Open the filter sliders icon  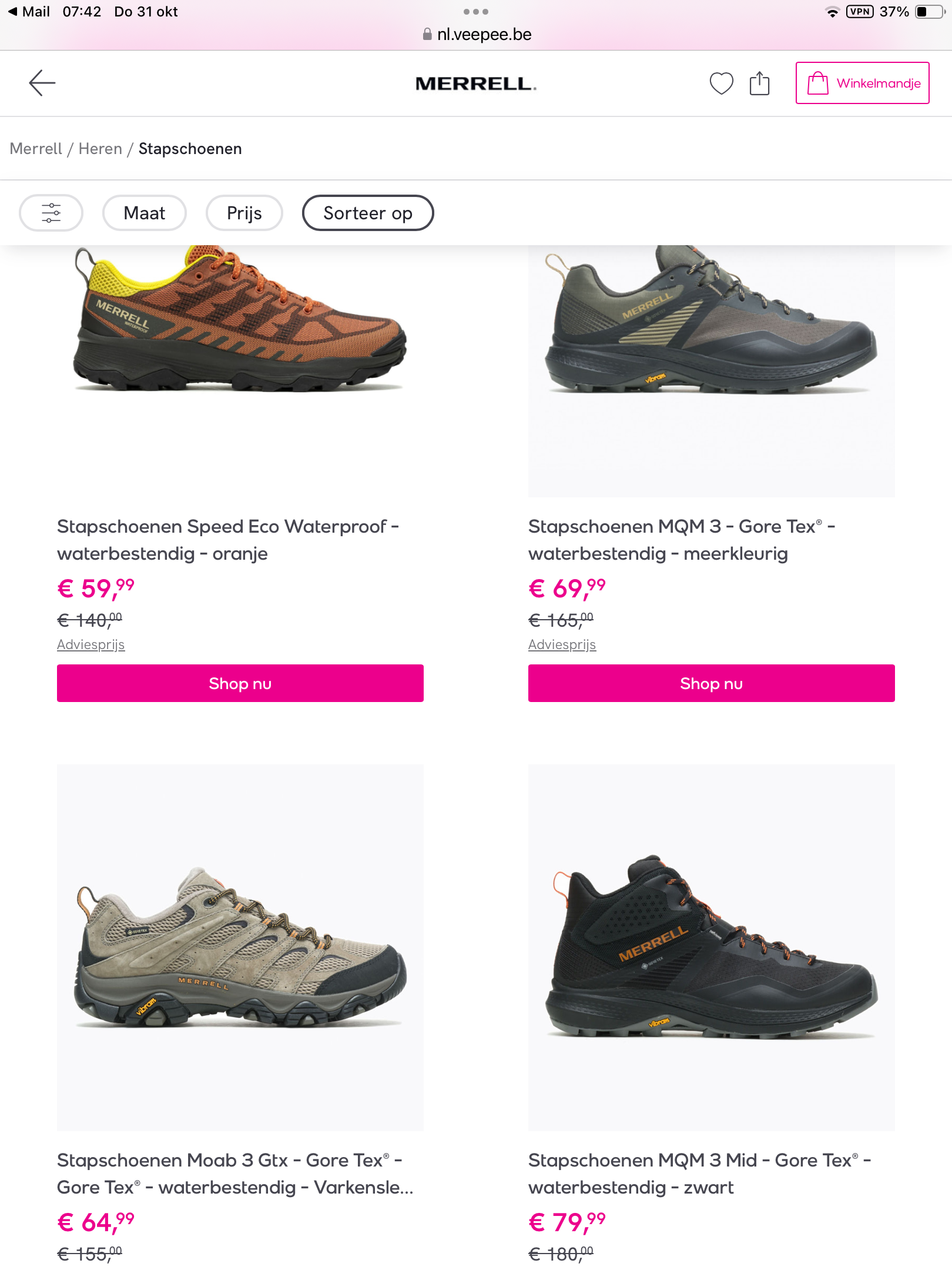[51, 213]
